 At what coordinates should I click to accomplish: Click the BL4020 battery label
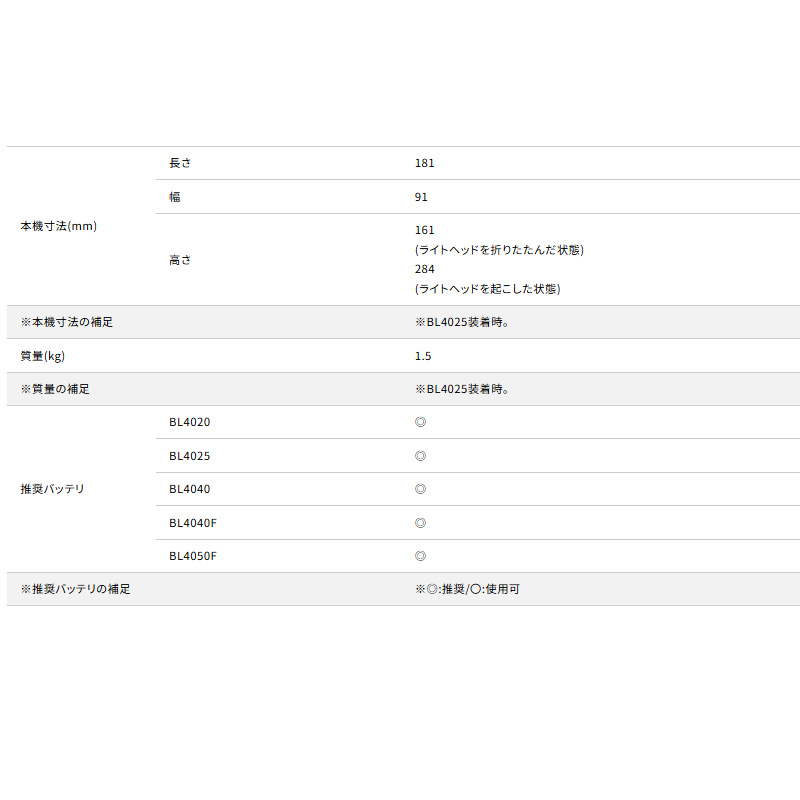pos(190,422)
